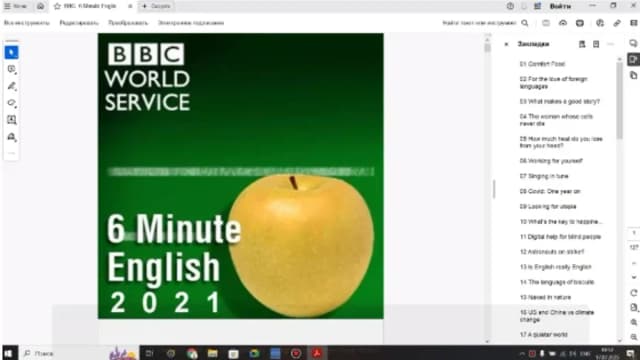Viewport: 640px width, 360px height.
Task: Open the Преобразовать menu
Action: [x=128, y=23]
